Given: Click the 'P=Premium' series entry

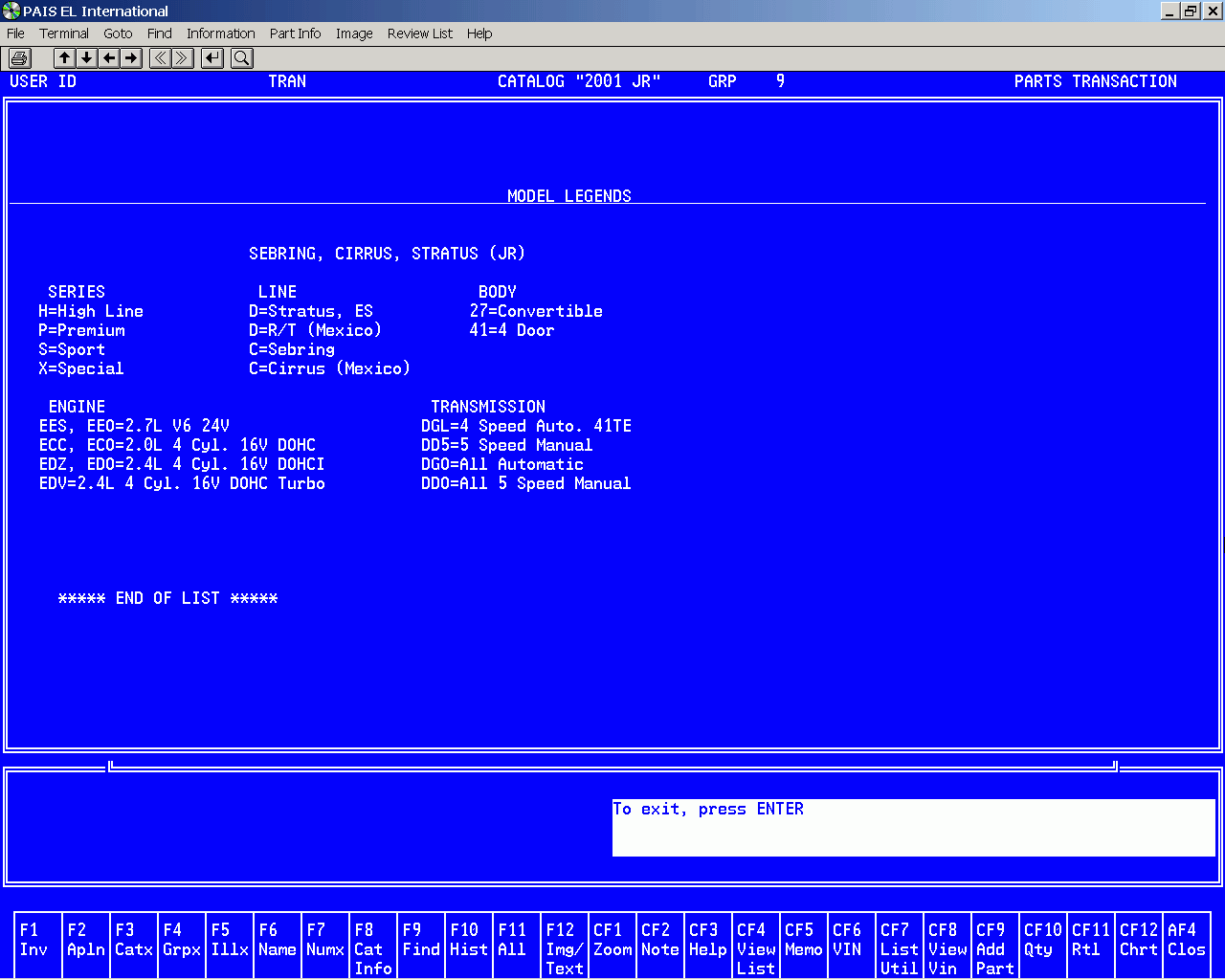Looking at the screenshot, I should click(x=81, y=330).
